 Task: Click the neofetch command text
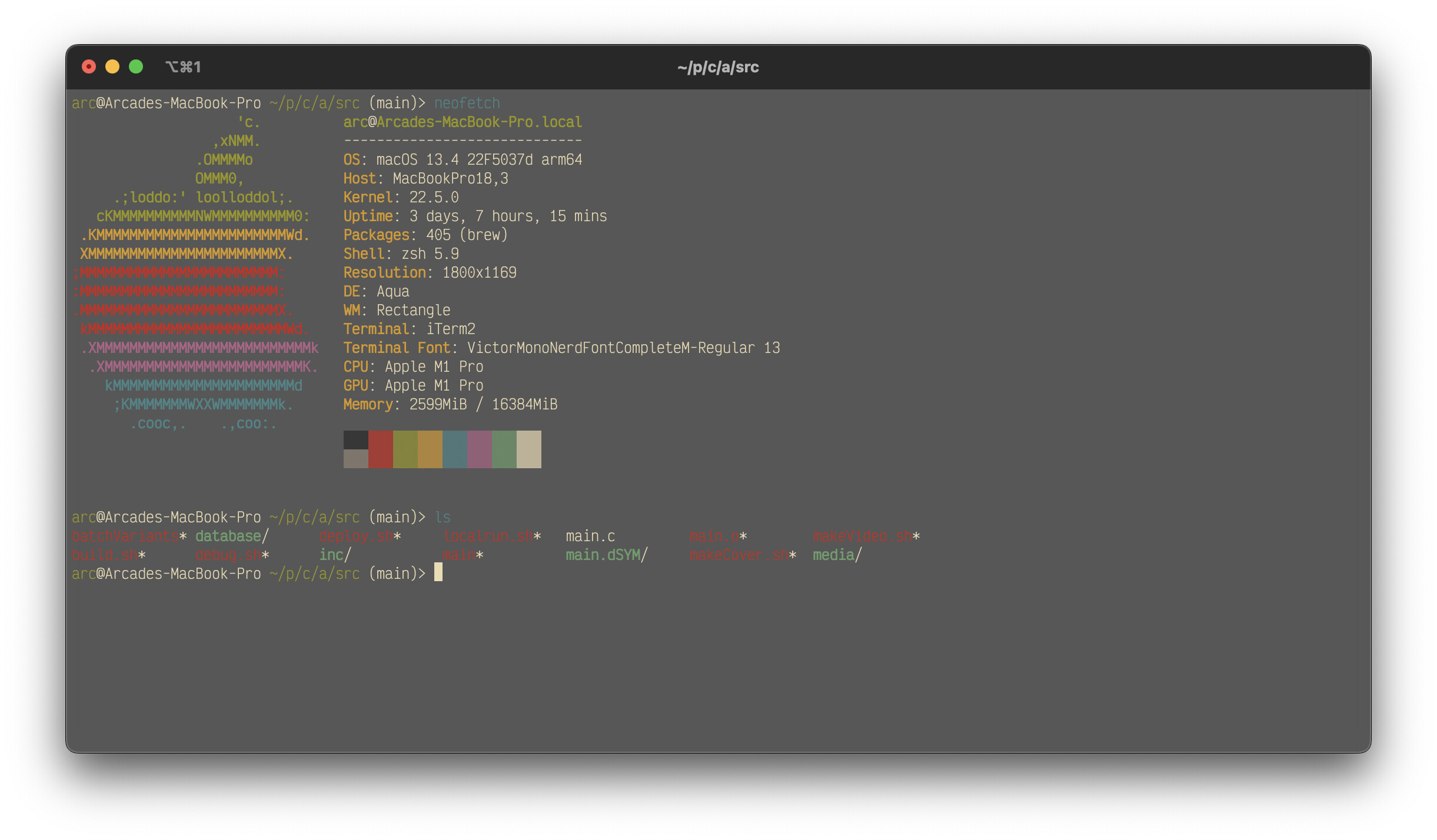point(467,103)
